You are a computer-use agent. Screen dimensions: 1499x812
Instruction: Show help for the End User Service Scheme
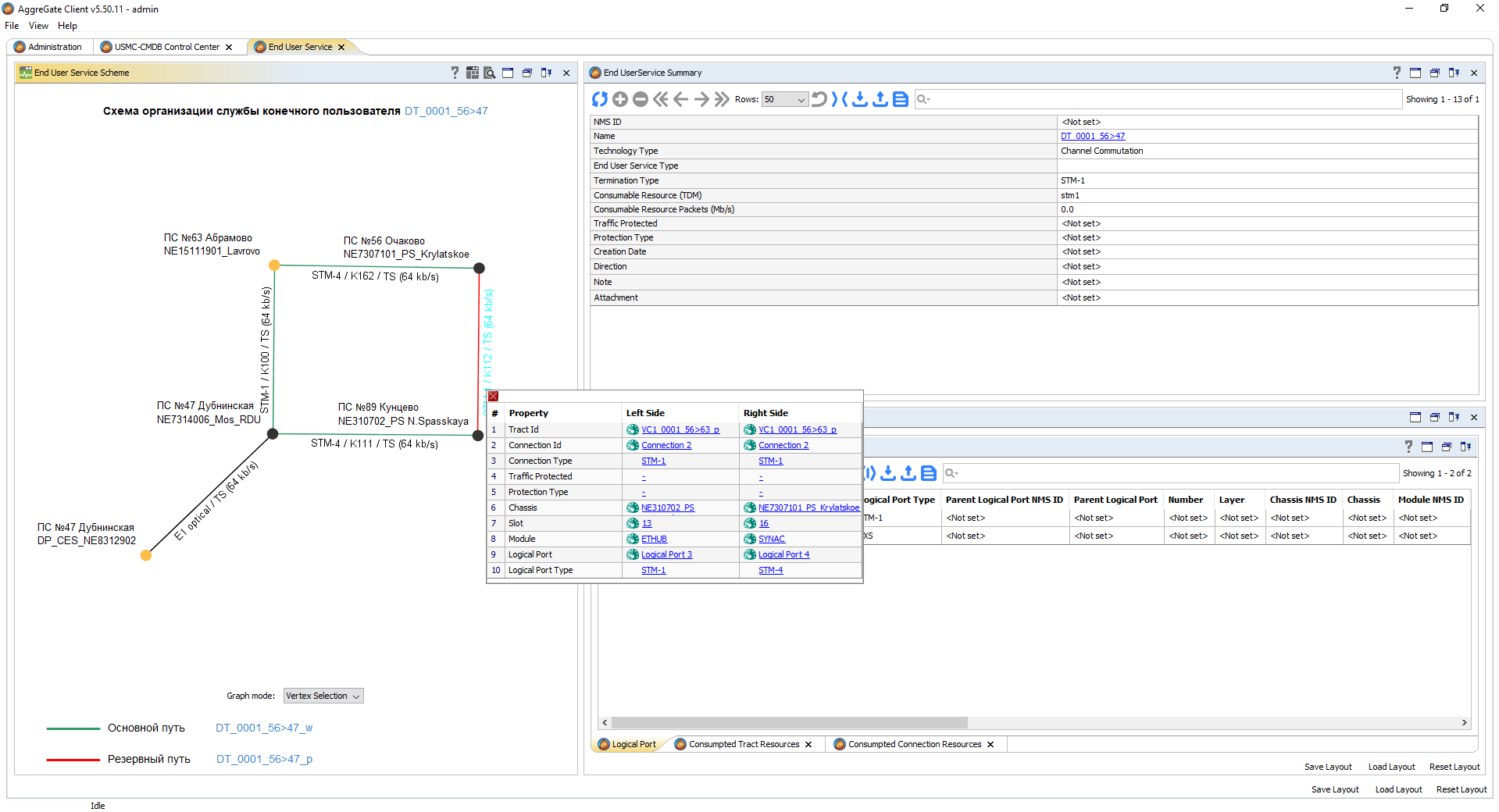pyautogui.click(x=455, y=73)
